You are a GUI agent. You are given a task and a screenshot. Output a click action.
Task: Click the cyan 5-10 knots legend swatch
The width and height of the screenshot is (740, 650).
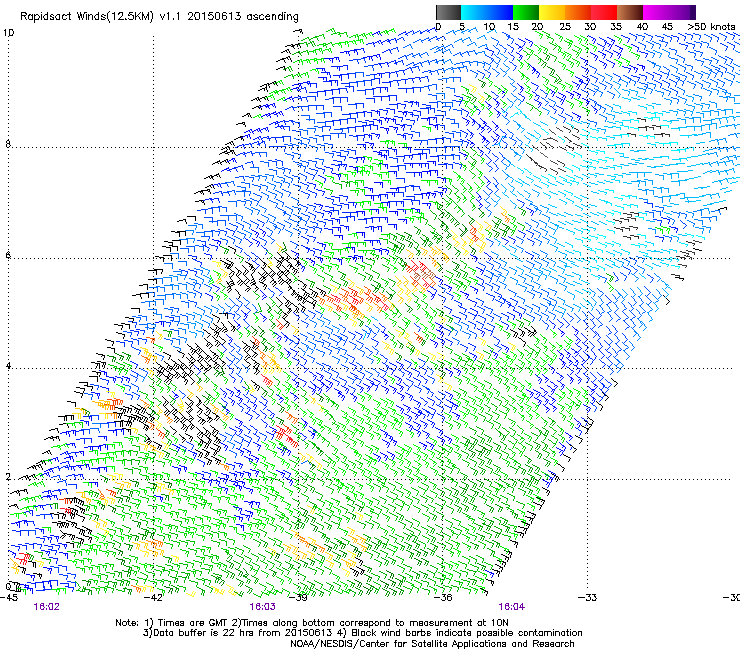(x=474, y=12)
